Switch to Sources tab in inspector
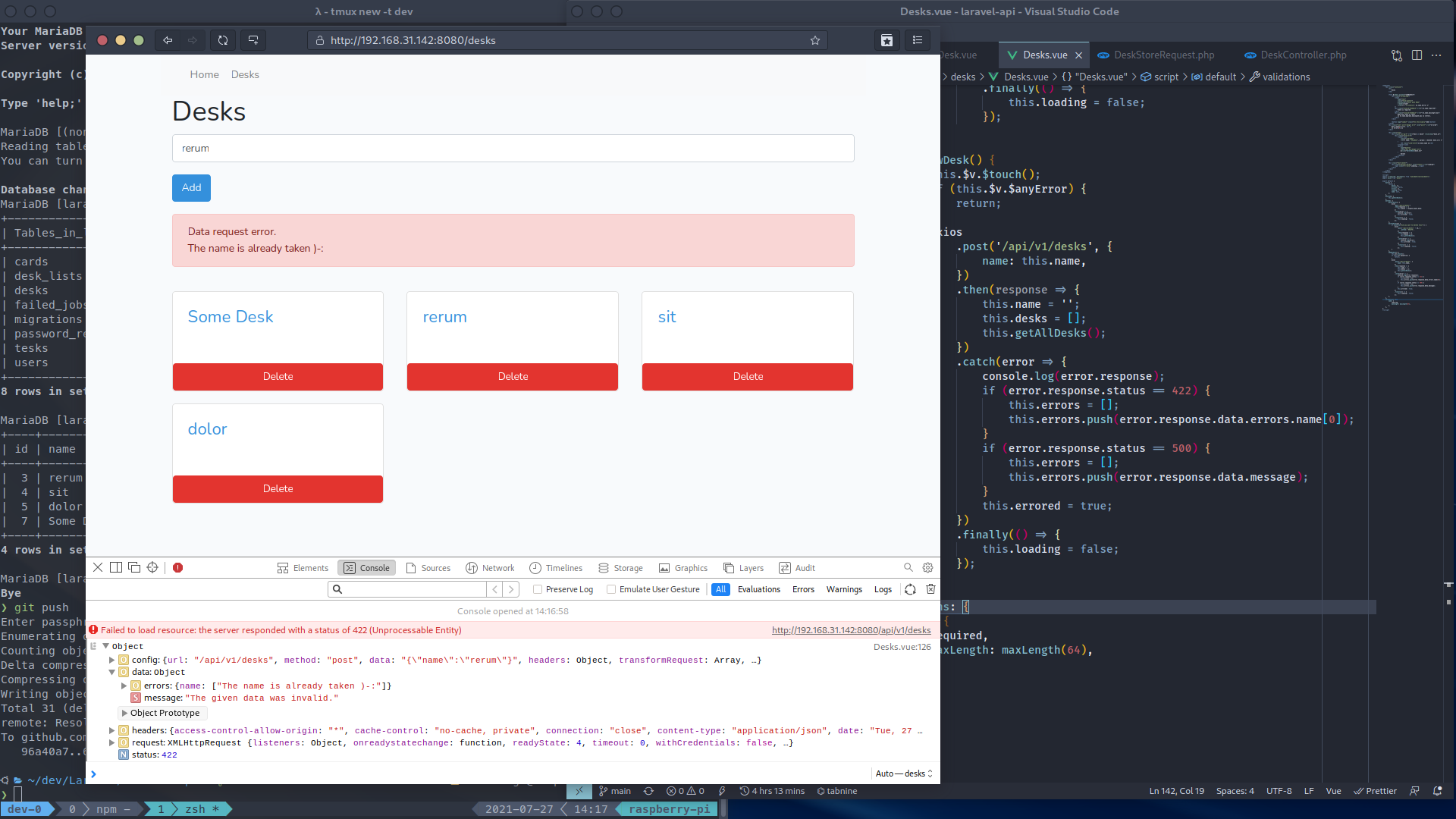The image size is (1456, 819). (428, 568)
